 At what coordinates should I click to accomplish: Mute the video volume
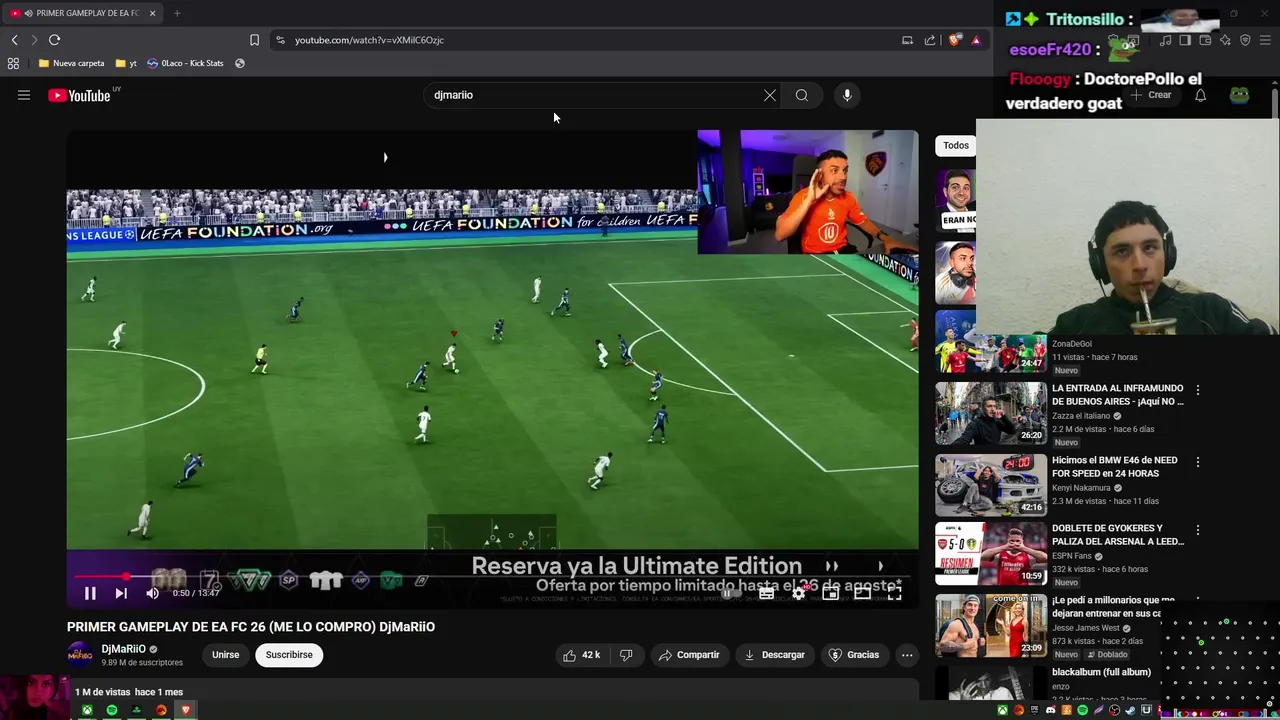click(152, 593)
